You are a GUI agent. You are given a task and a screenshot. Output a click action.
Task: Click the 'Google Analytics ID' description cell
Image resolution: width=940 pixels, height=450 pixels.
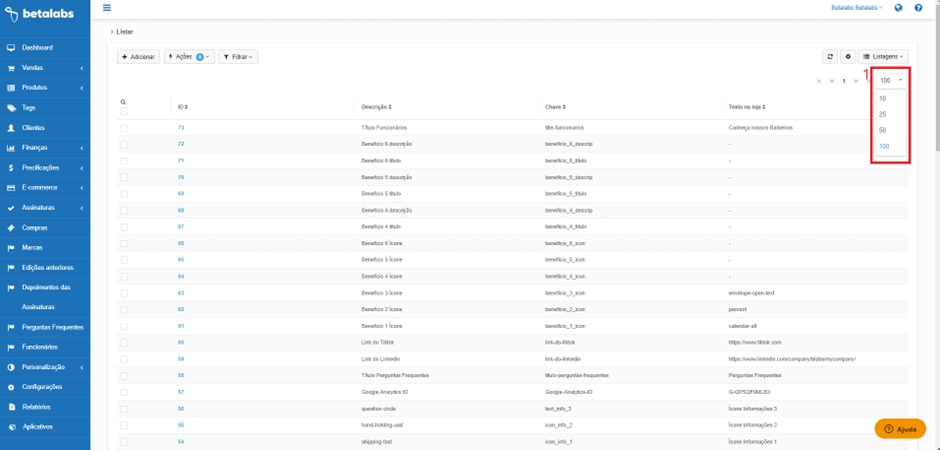point(387,392)
